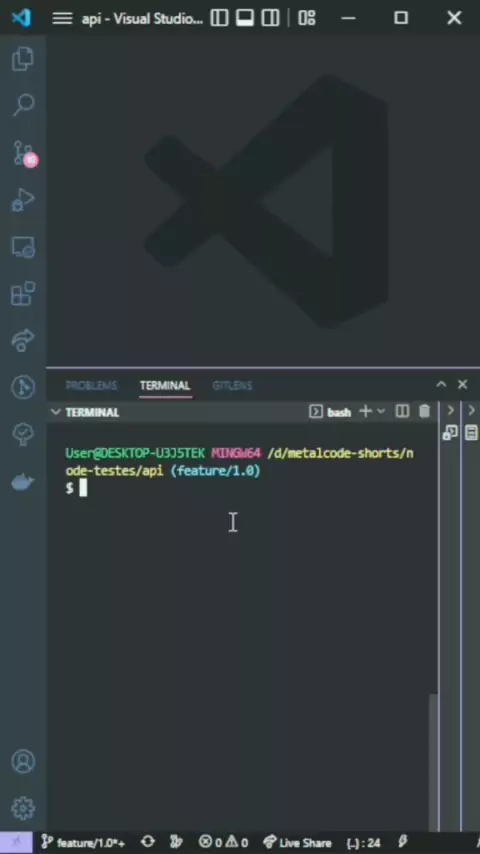Start Live Share from status bar

(297, 843)
